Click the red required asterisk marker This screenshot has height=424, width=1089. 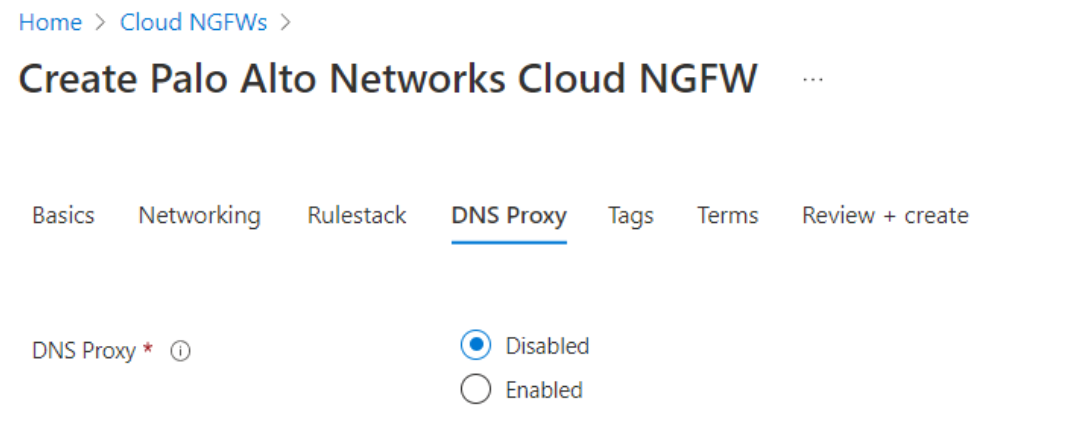149,350
